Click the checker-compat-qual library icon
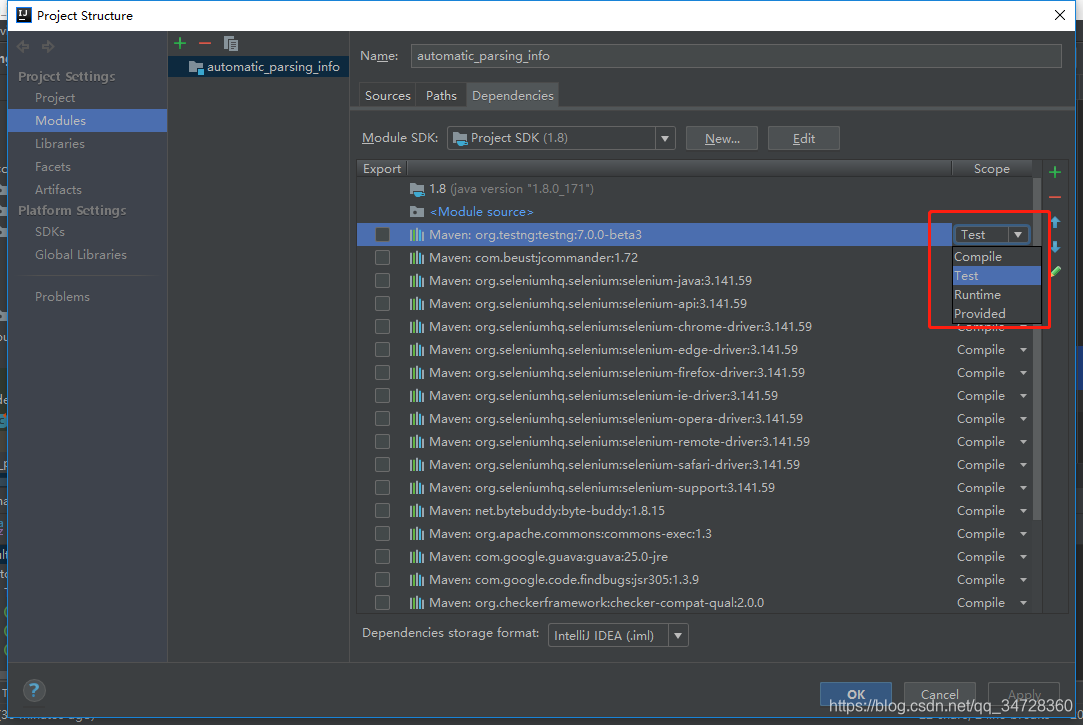 point(416,603)
